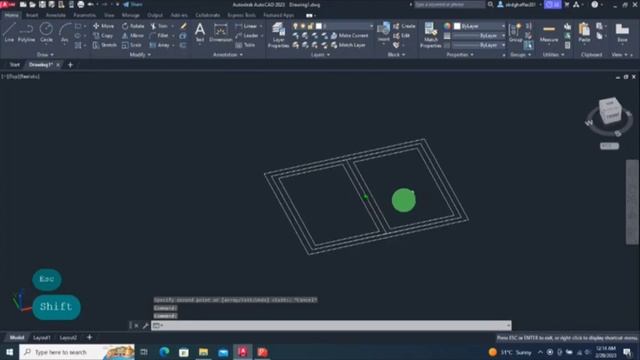Select the Measure tool

[549, 32]
